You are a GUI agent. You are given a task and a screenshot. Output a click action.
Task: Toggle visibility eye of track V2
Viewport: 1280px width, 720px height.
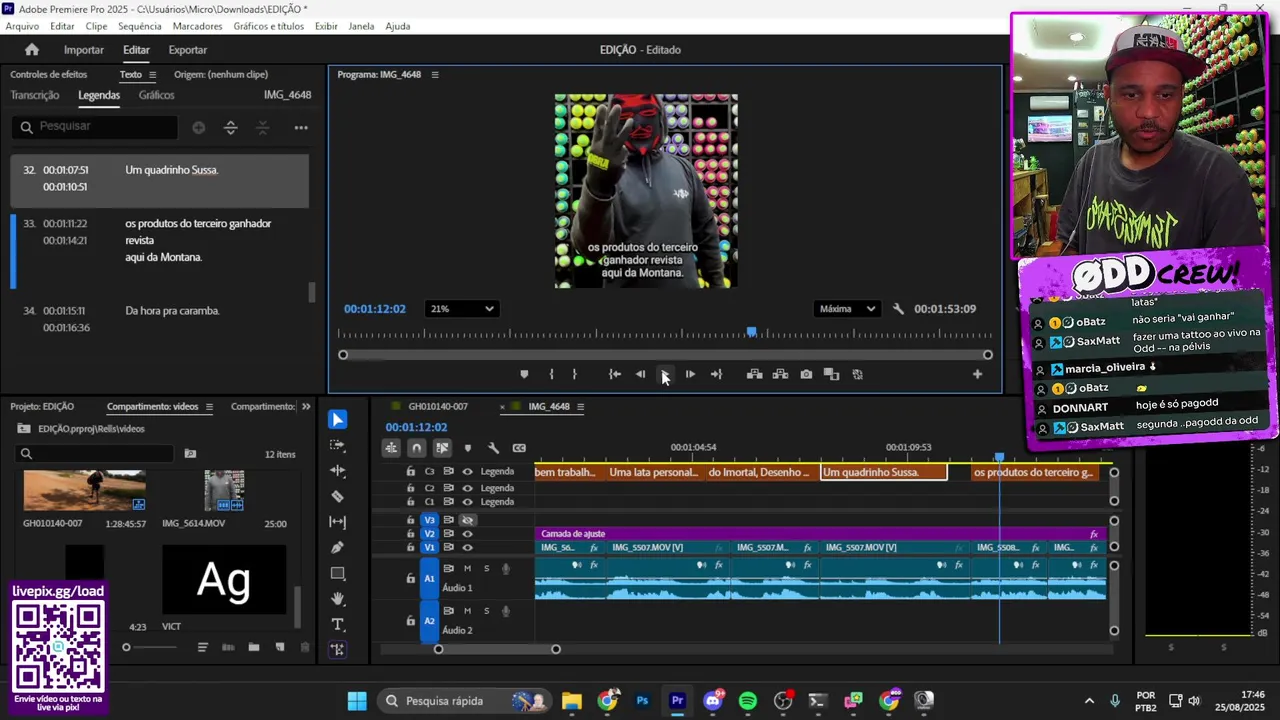[467, 534]
